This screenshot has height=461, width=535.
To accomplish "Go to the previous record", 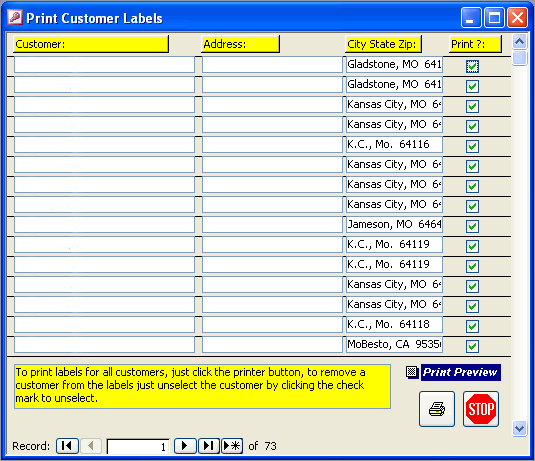I will coord(91,446).
